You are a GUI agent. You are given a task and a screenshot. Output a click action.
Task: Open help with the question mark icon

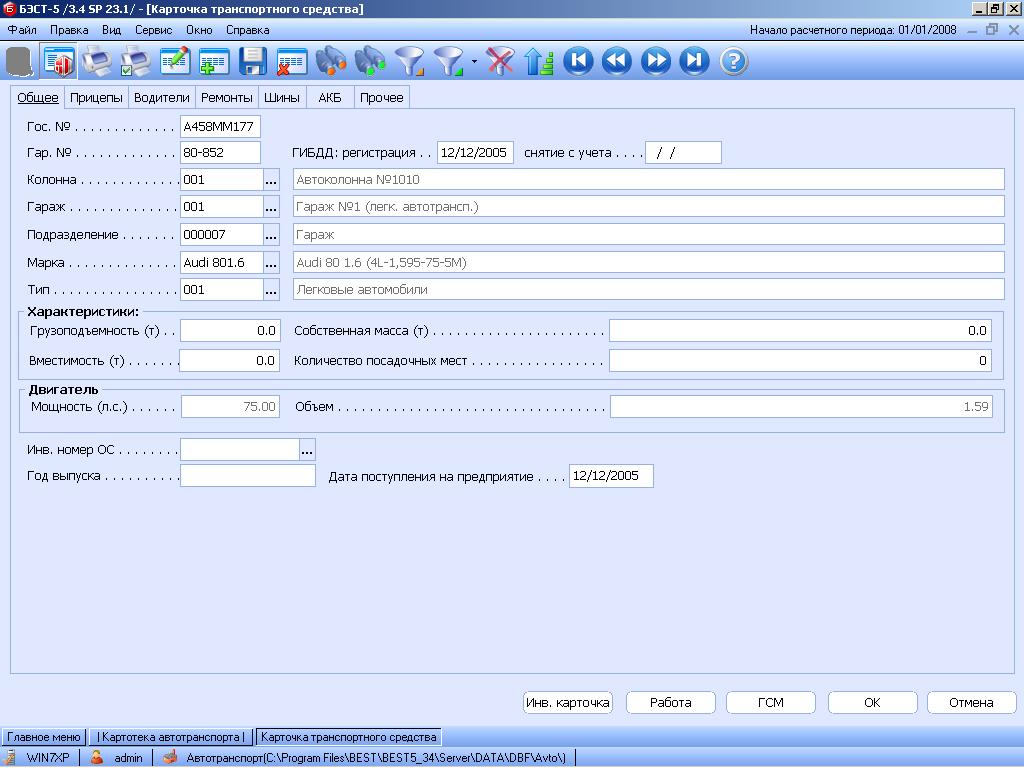point(733,62)
